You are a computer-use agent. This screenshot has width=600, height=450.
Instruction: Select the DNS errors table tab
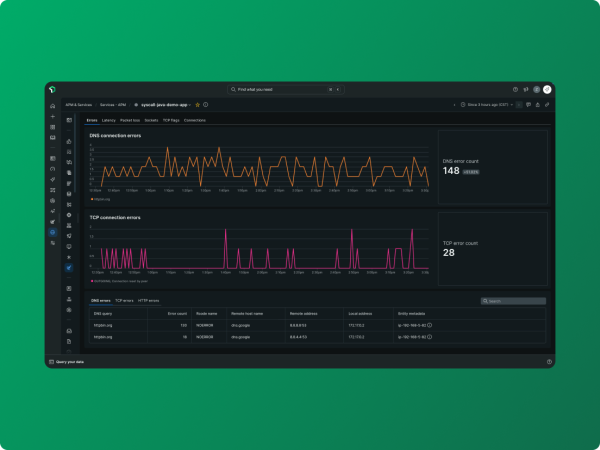(101, 301)
